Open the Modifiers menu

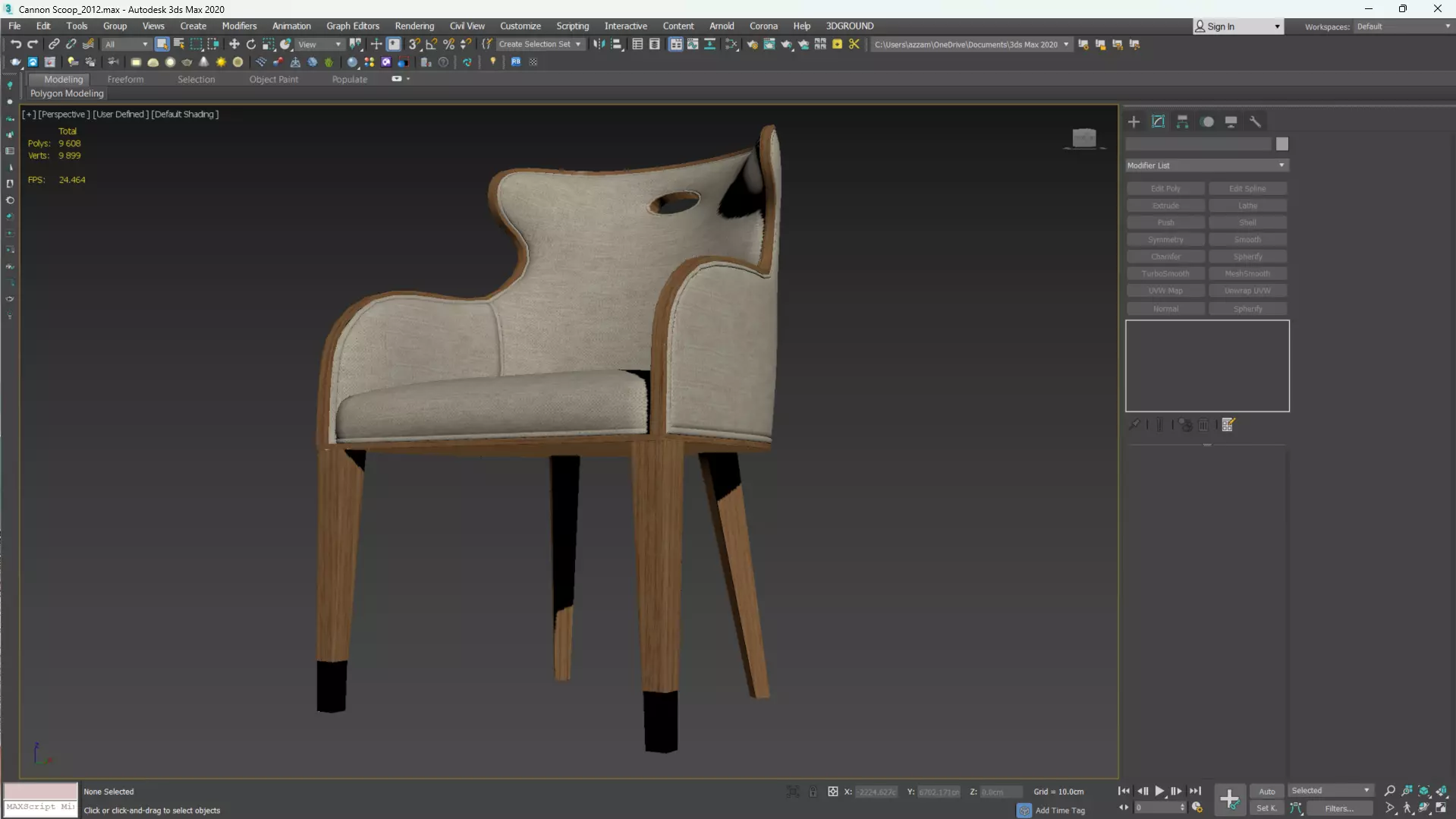point(239,26)
